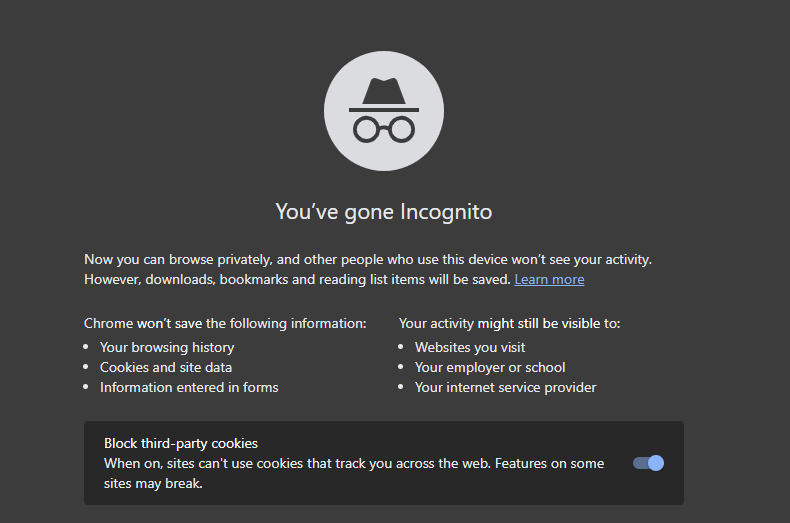Screen dimensions: 790x523
Task: Open the Learn more link
Action: [x=549, y=280]
